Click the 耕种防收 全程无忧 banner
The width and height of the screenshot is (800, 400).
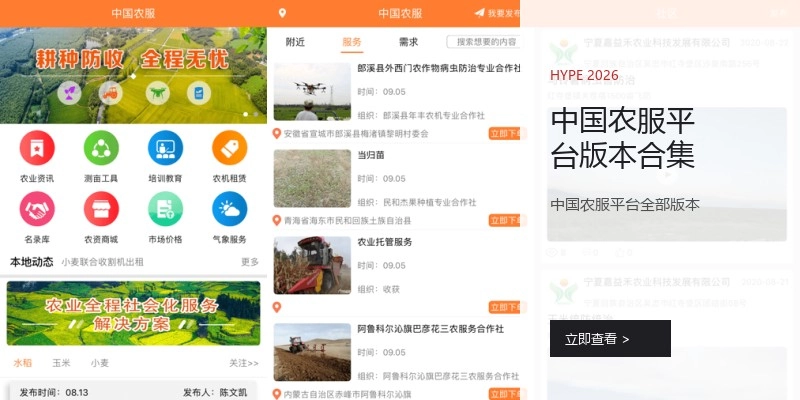pyautogui.click(x=133, y=76)
